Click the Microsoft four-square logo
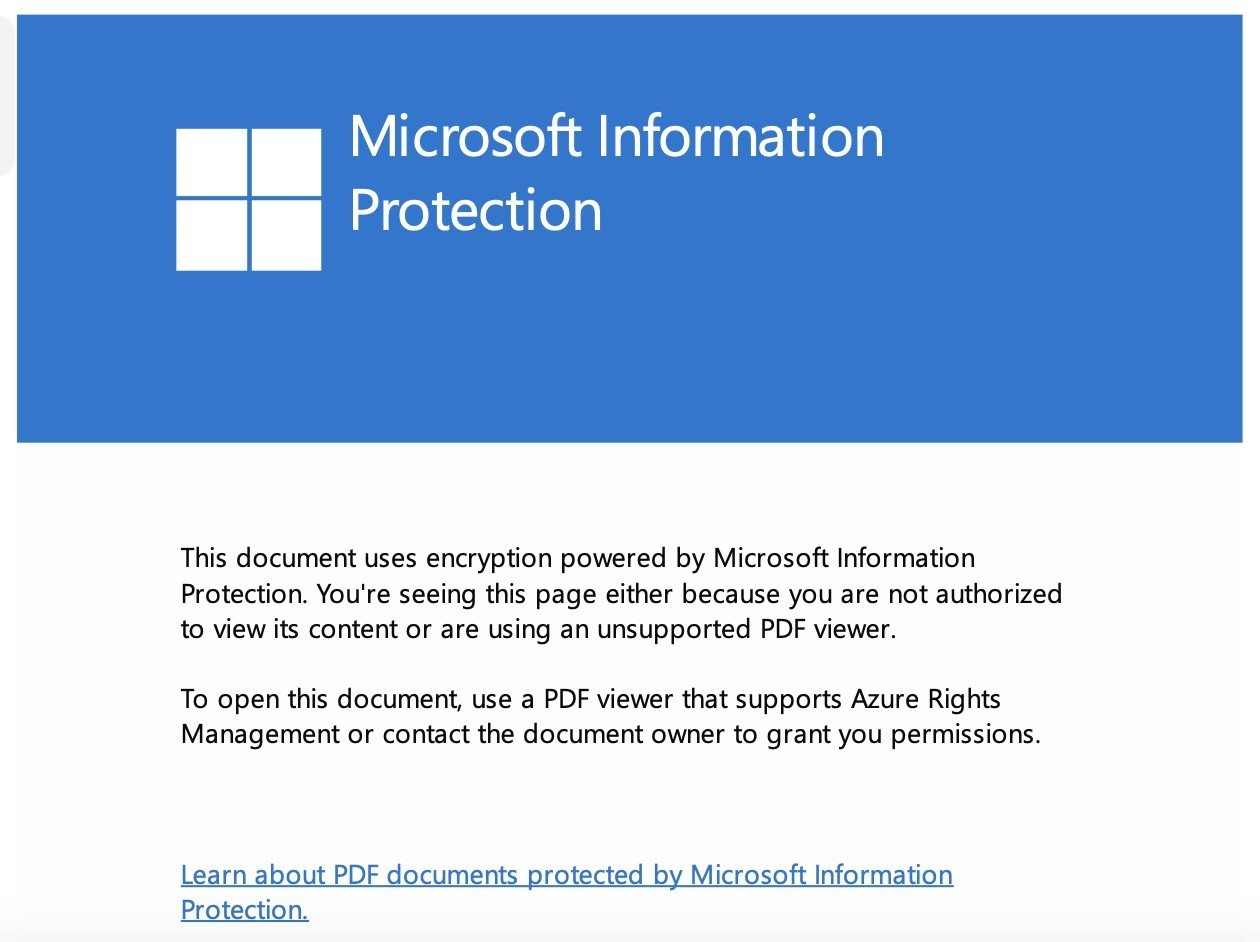The image size is (1260, 942). tap(249, 200)
